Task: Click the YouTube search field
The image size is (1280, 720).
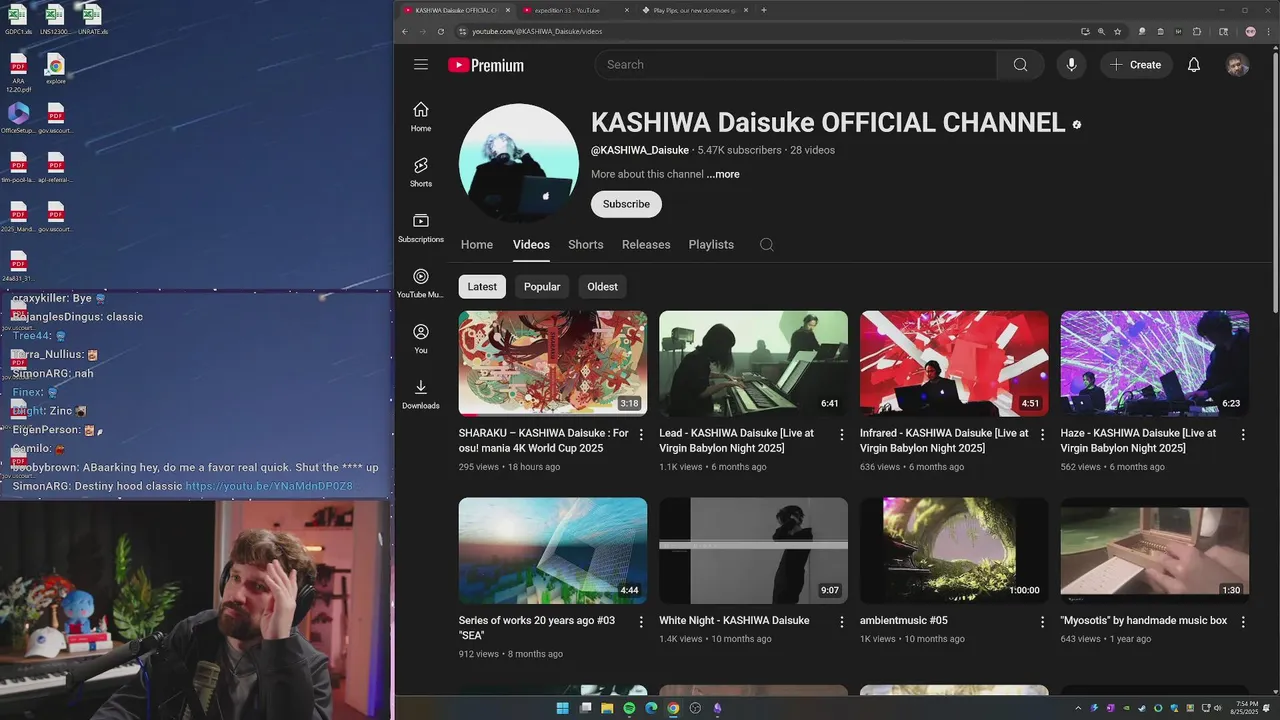Action: 796,65
